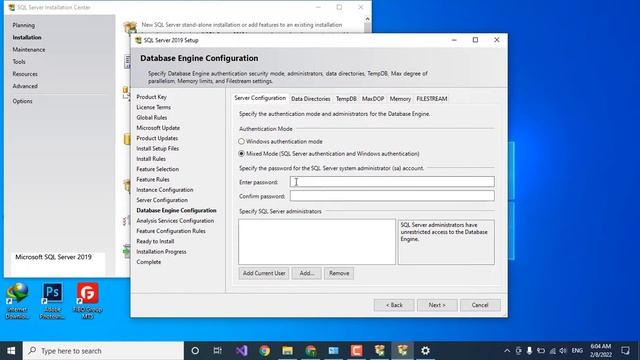Viewport: 640px width, 360px height.
Task: Click Product Key setup step
Action: 151,97
